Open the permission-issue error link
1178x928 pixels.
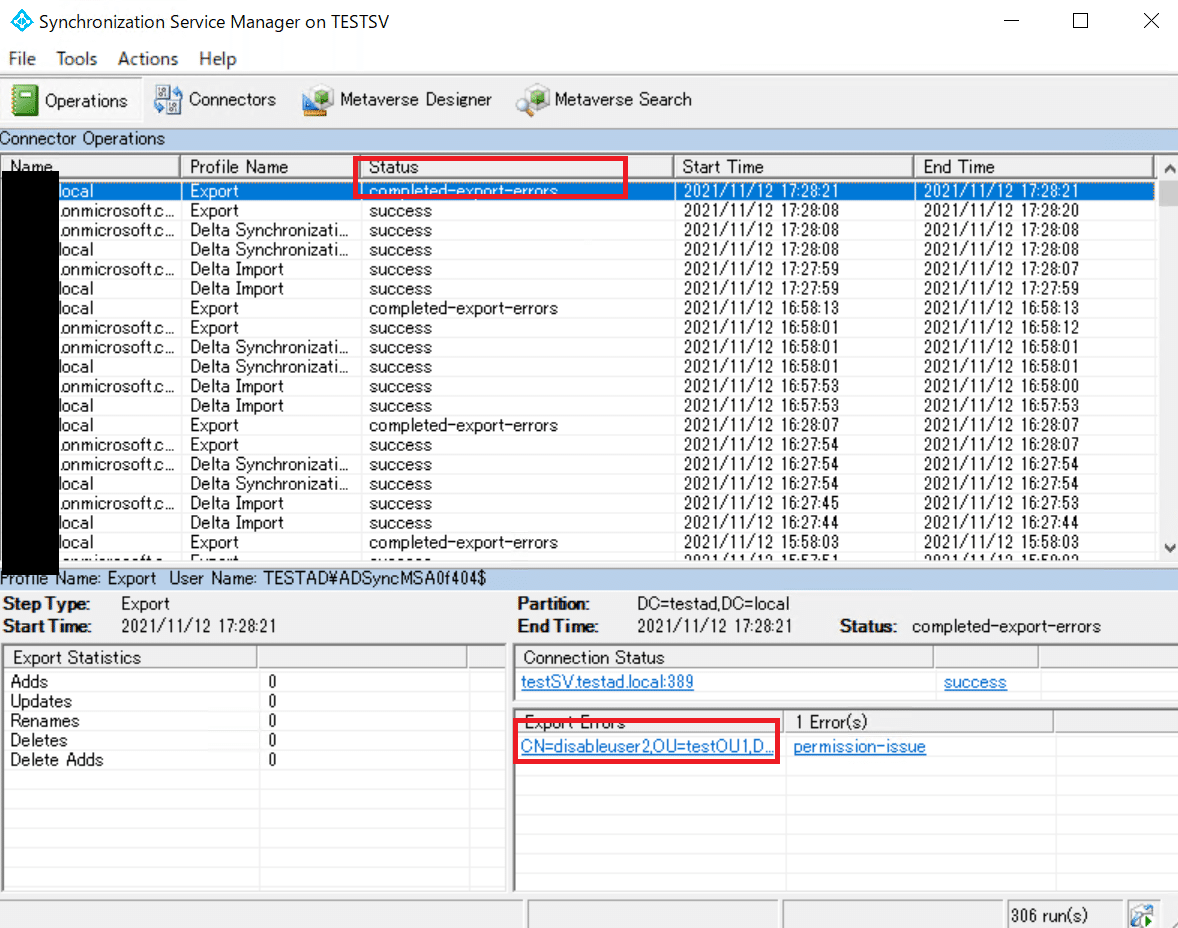click(x=859, y=747)
